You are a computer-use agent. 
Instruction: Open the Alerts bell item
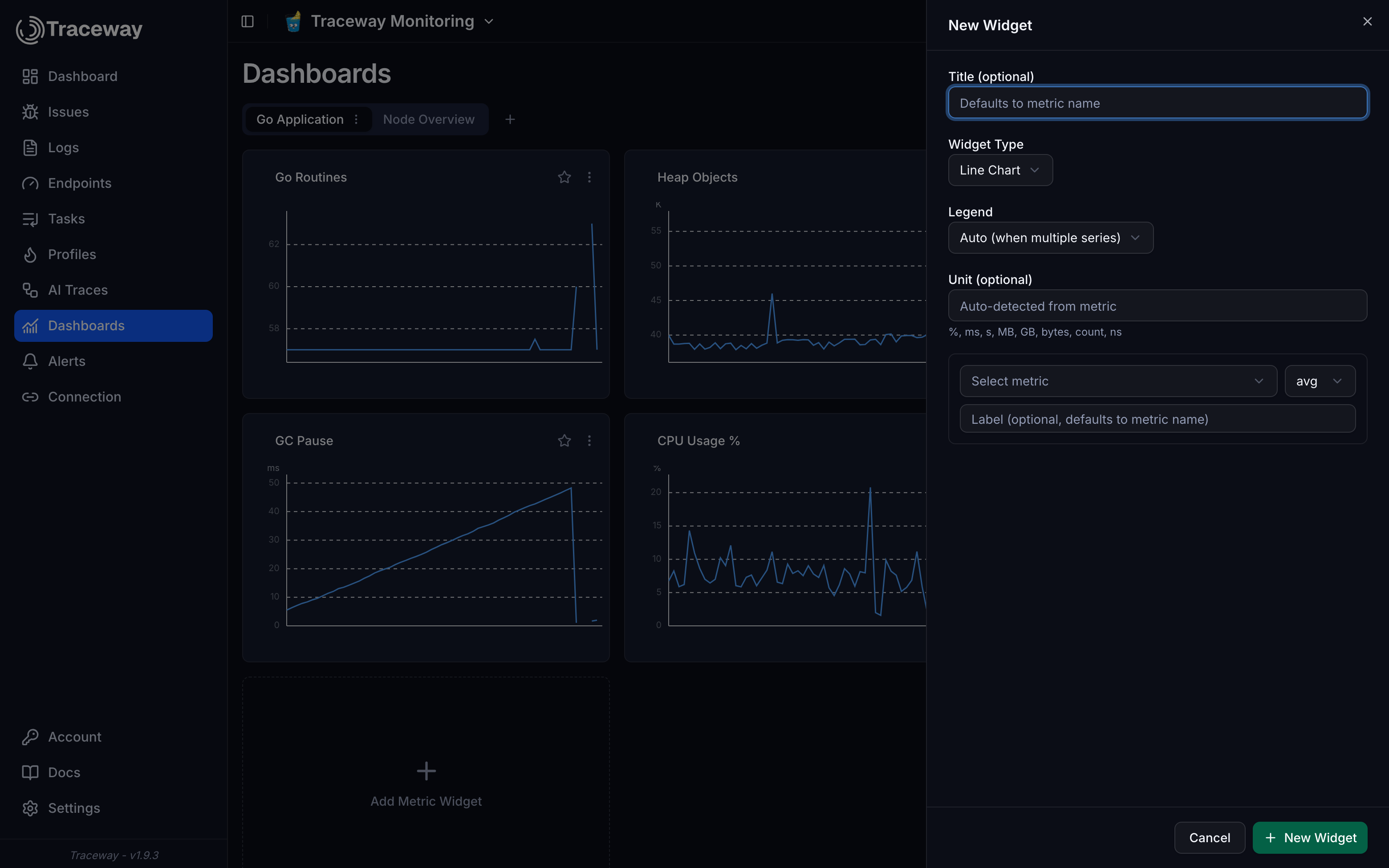pos(113,361)
